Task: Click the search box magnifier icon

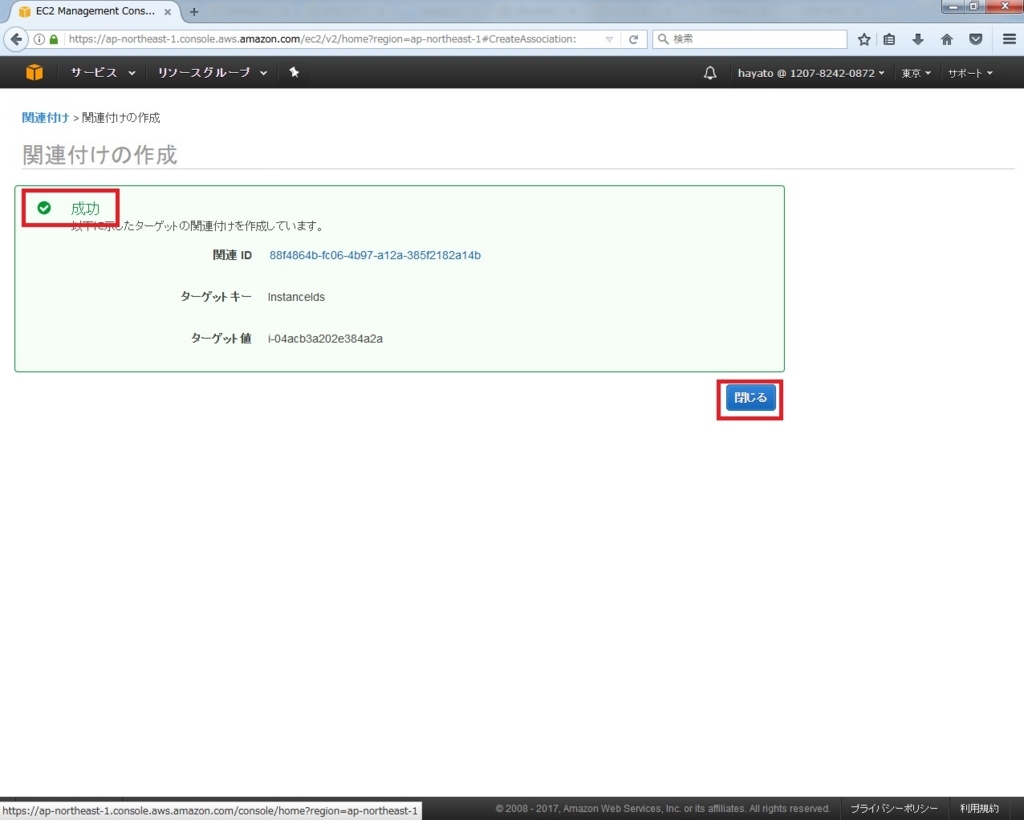Action: (x=663, y=39)
